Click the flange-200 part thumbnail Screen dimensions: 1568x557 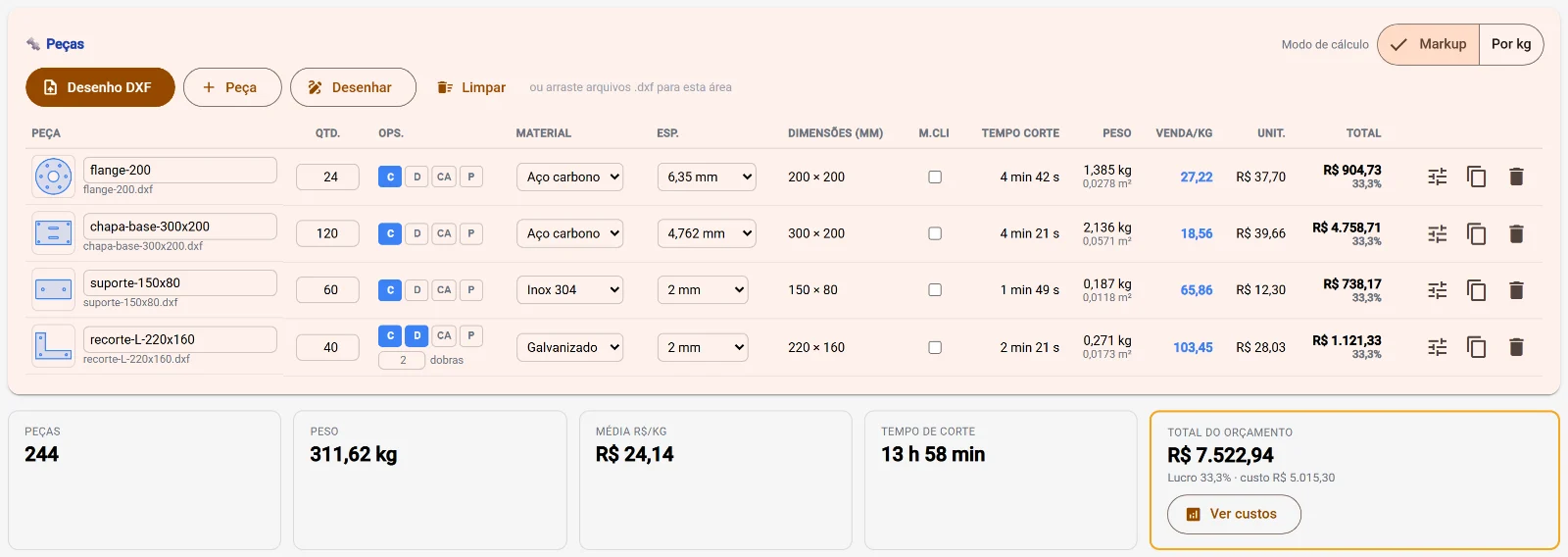click(53, 177)
